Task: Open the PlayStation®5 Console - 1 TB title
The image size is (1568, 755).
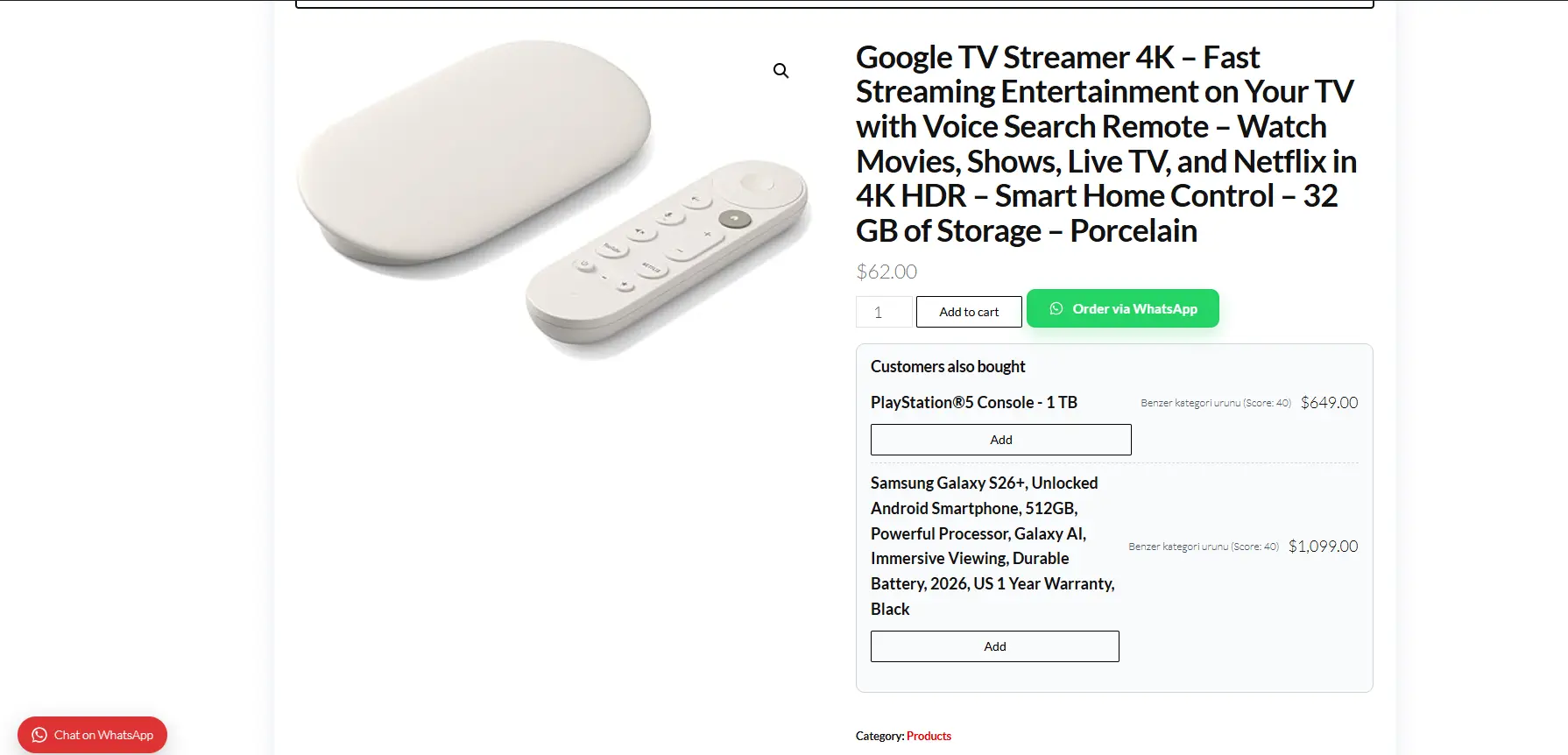Action: [x=974, y=402]
